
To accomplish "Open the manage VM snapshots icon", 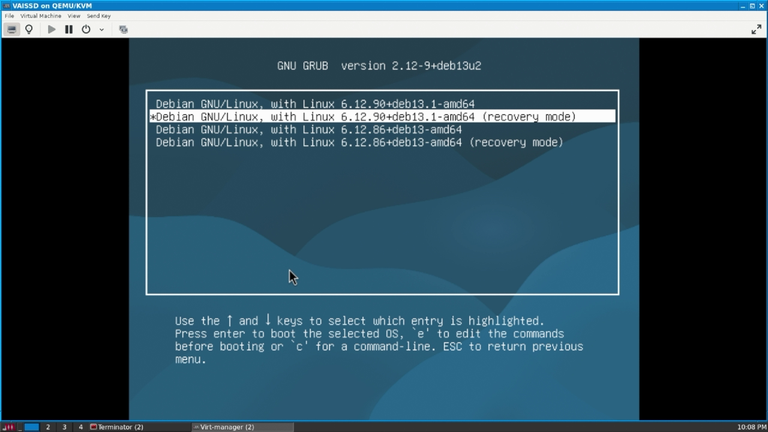I will pyautogui.click(x=123, y=29).
